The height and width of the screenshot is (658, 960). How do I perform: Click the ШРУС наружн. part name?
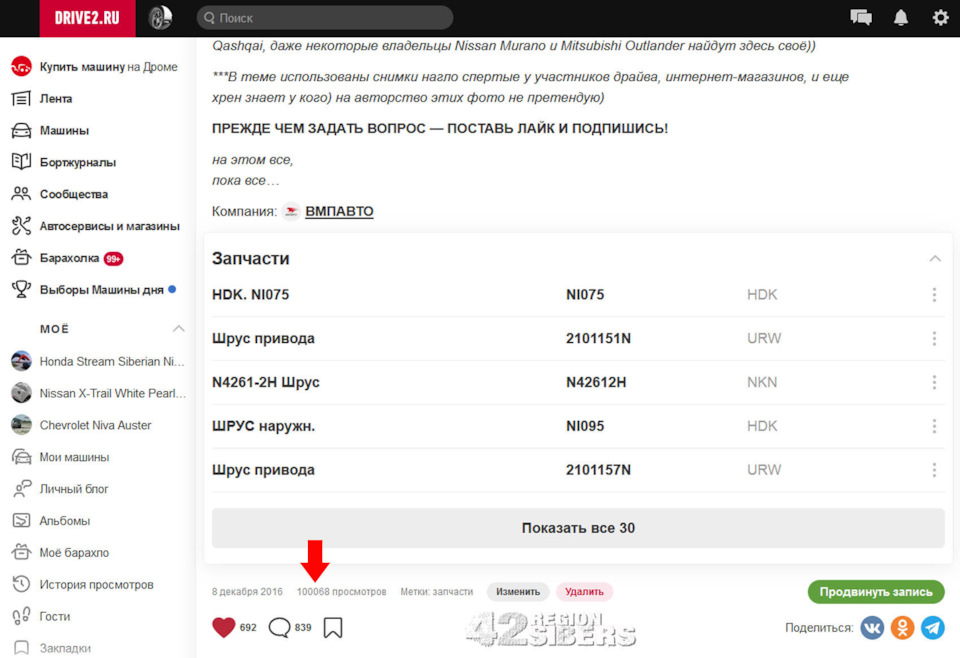coord(263,426)
